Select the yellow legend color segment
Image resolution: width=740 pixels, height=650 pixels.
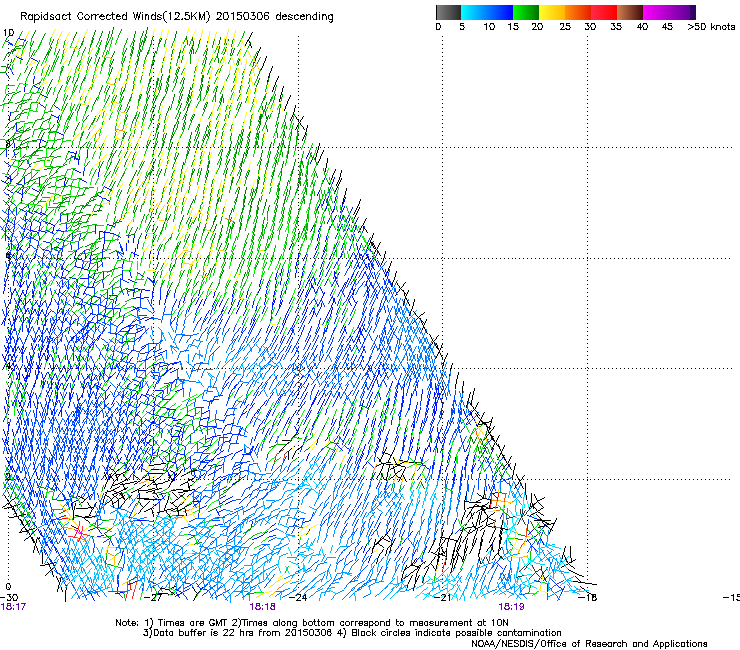click(x=552, y=12)
